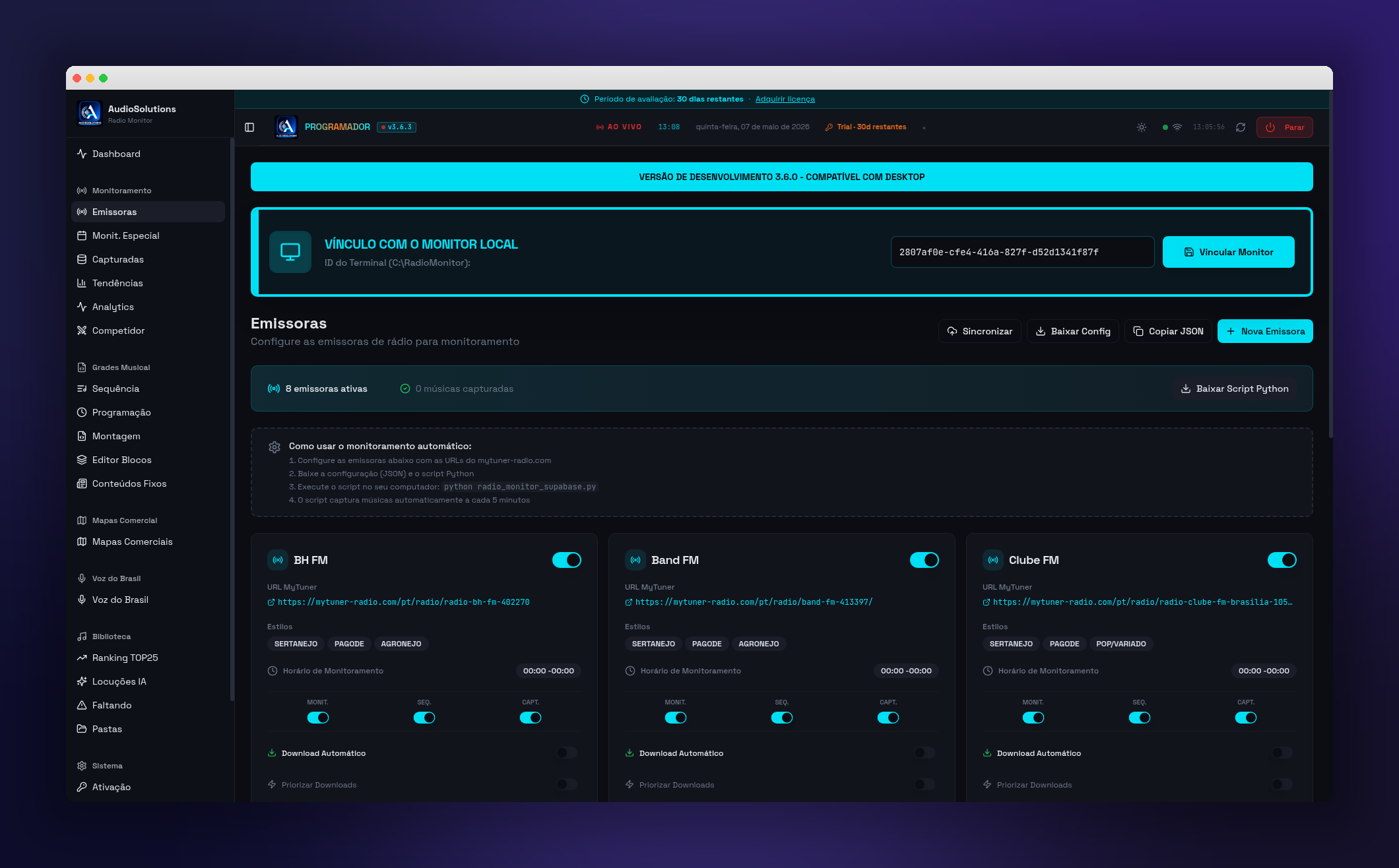Click the monitor icon in the Vínculo panel
The height and width of the screenshot is (868, 1399).
click(290, 252)
